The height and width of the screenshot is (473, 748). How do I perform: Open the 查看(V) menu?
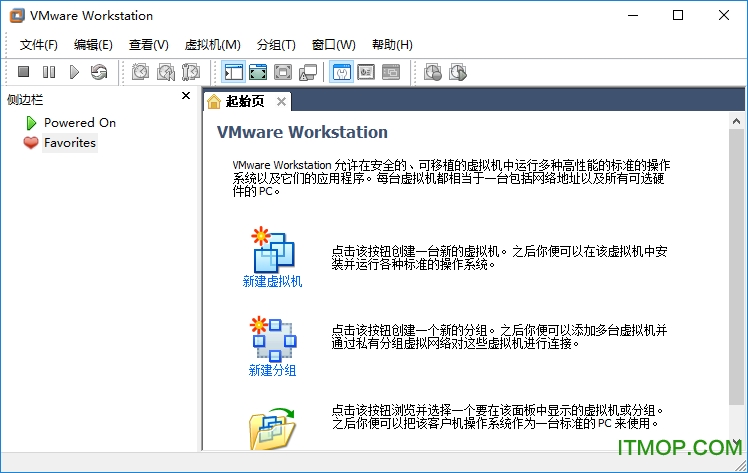[x=148, y=45]
